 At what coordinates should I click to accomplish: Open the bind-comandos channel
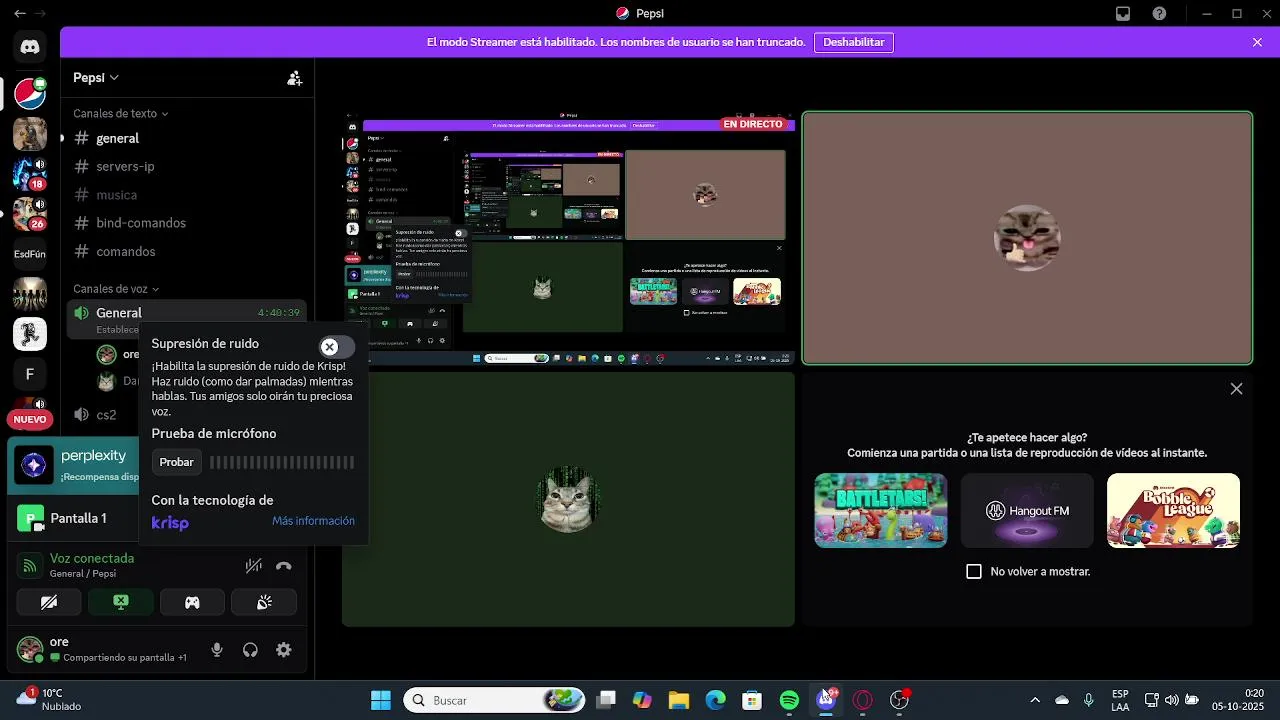187,223
